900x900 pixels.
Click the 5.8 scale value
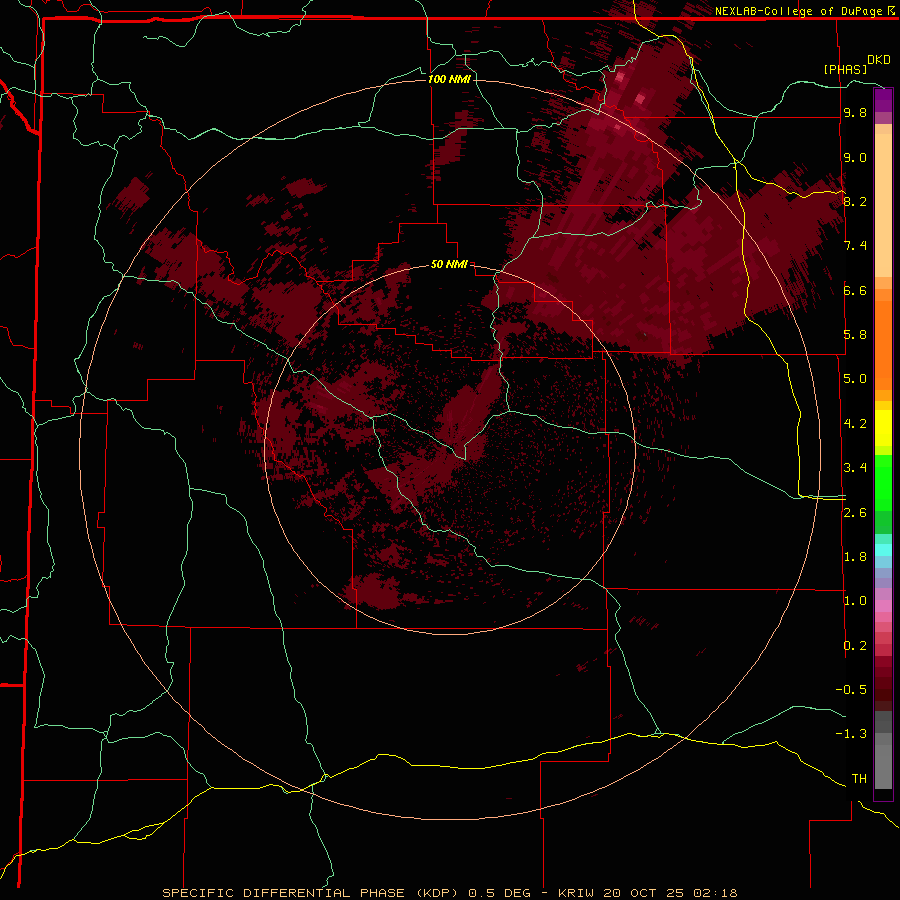[855, 335]
